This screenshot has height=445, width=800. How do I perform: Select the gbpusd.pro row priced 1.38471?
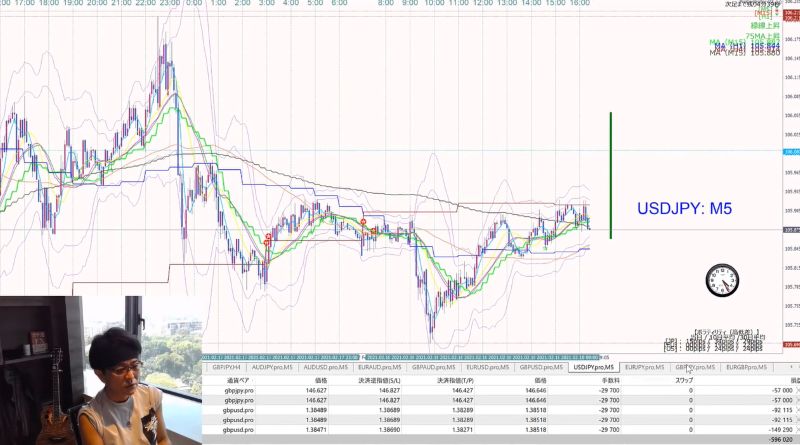point(501,430)
